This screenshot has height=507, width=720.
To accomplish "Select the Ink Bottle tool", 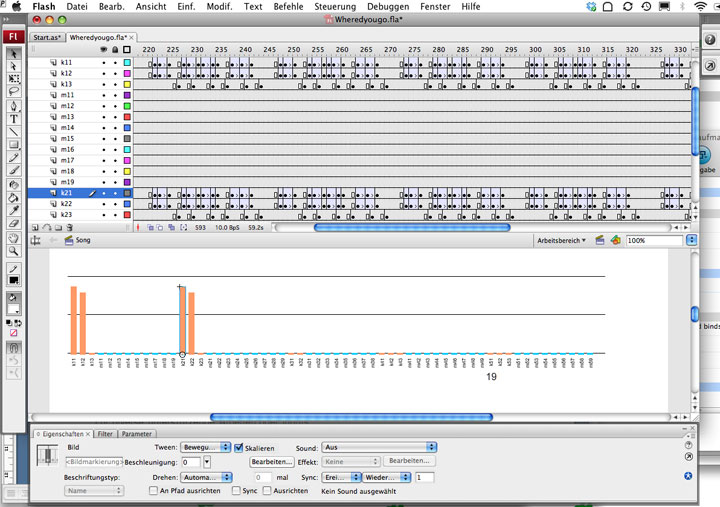I will click(14, 185).
